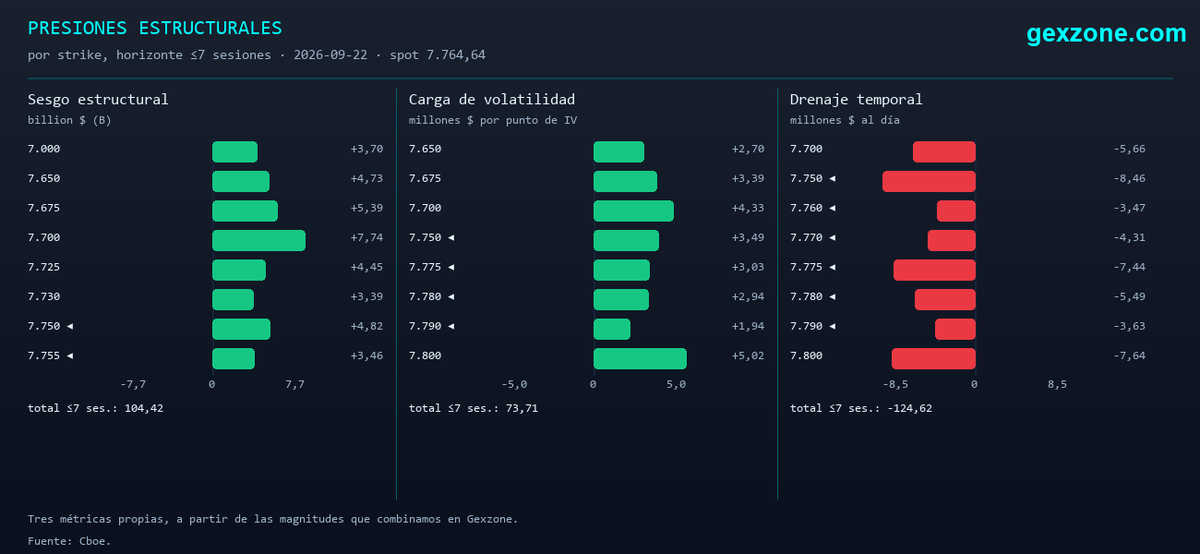Click the PRESIONES ESTRUCTURALES title
The height and width of the screenshot is (554, 1200).
point(155,29)
